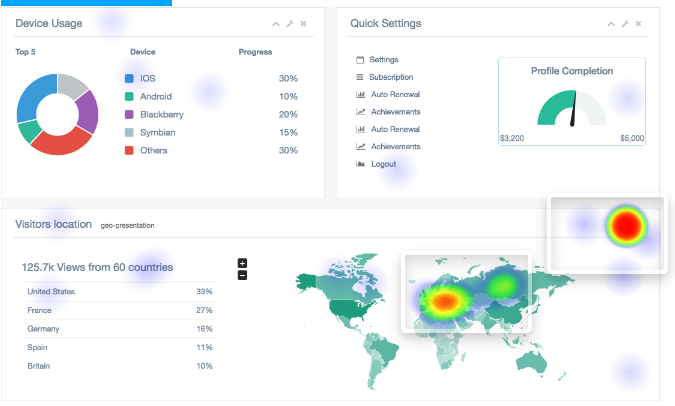
Task: Click the 15% progress value for Symbian
Action: [x=288, y=133]
